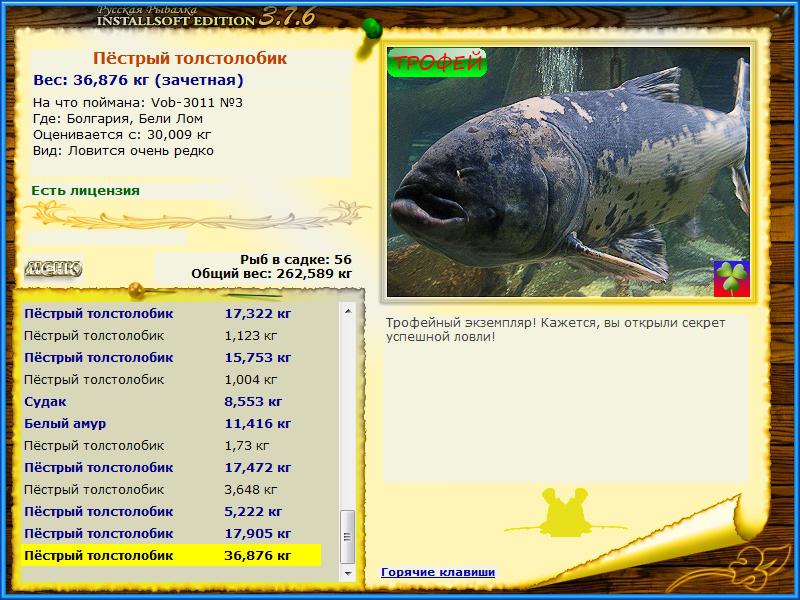The image size is (800, 600).
Task: Click the Вид: Ловится очень редко line
Action: point(123,151)
